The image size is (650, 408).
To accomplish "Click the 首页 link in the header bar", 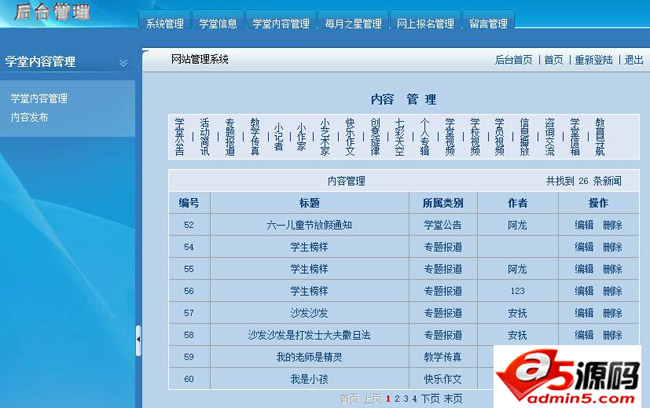I will [x=554, y=60].
